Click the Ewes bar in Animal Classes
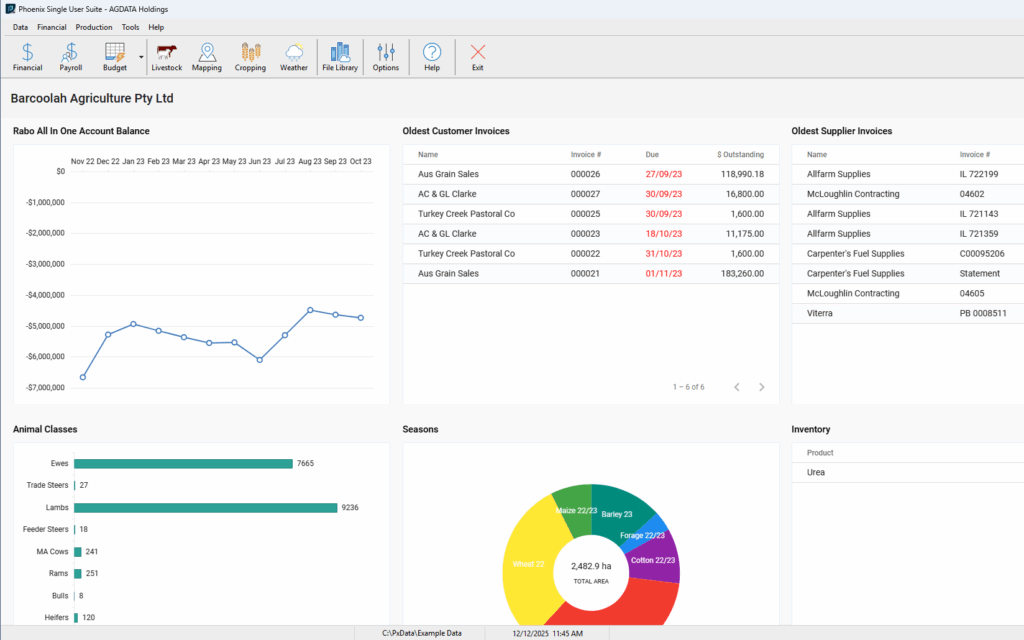The height and width of the screenshot is (640, 1024). [184, 464]
